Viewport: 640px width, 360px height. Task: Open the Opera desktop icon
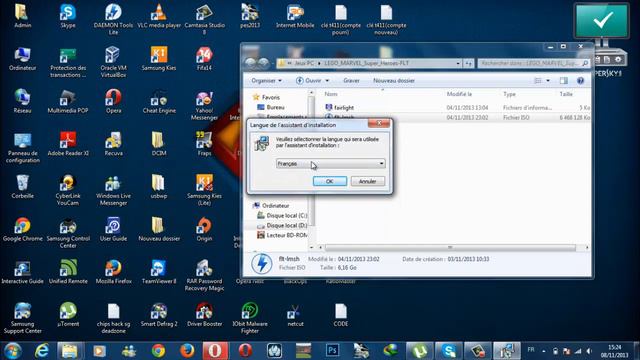[113, 101]
